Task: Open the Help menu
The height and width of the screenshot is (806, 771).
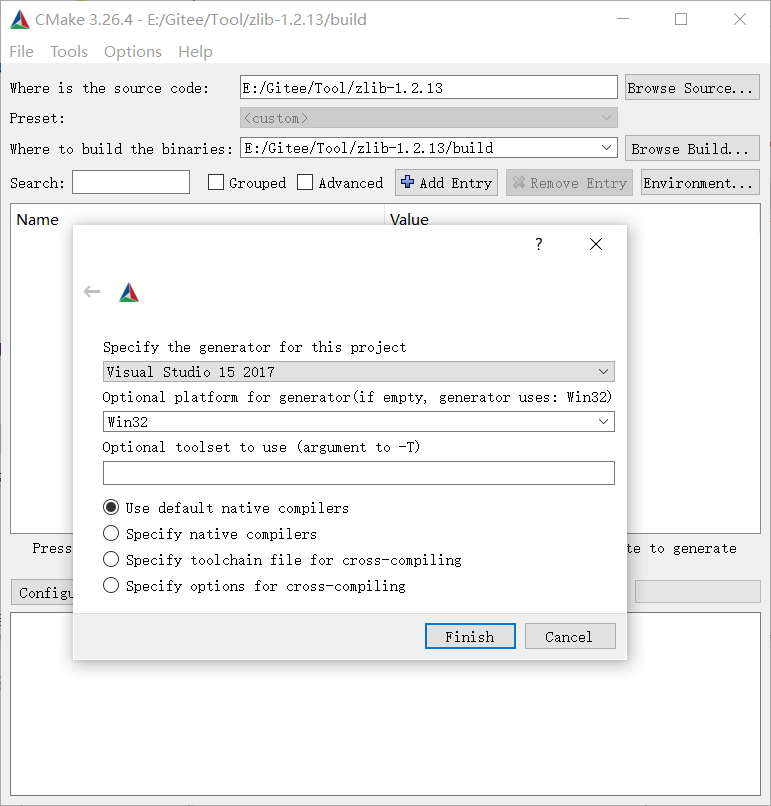Action: [195, 51]
